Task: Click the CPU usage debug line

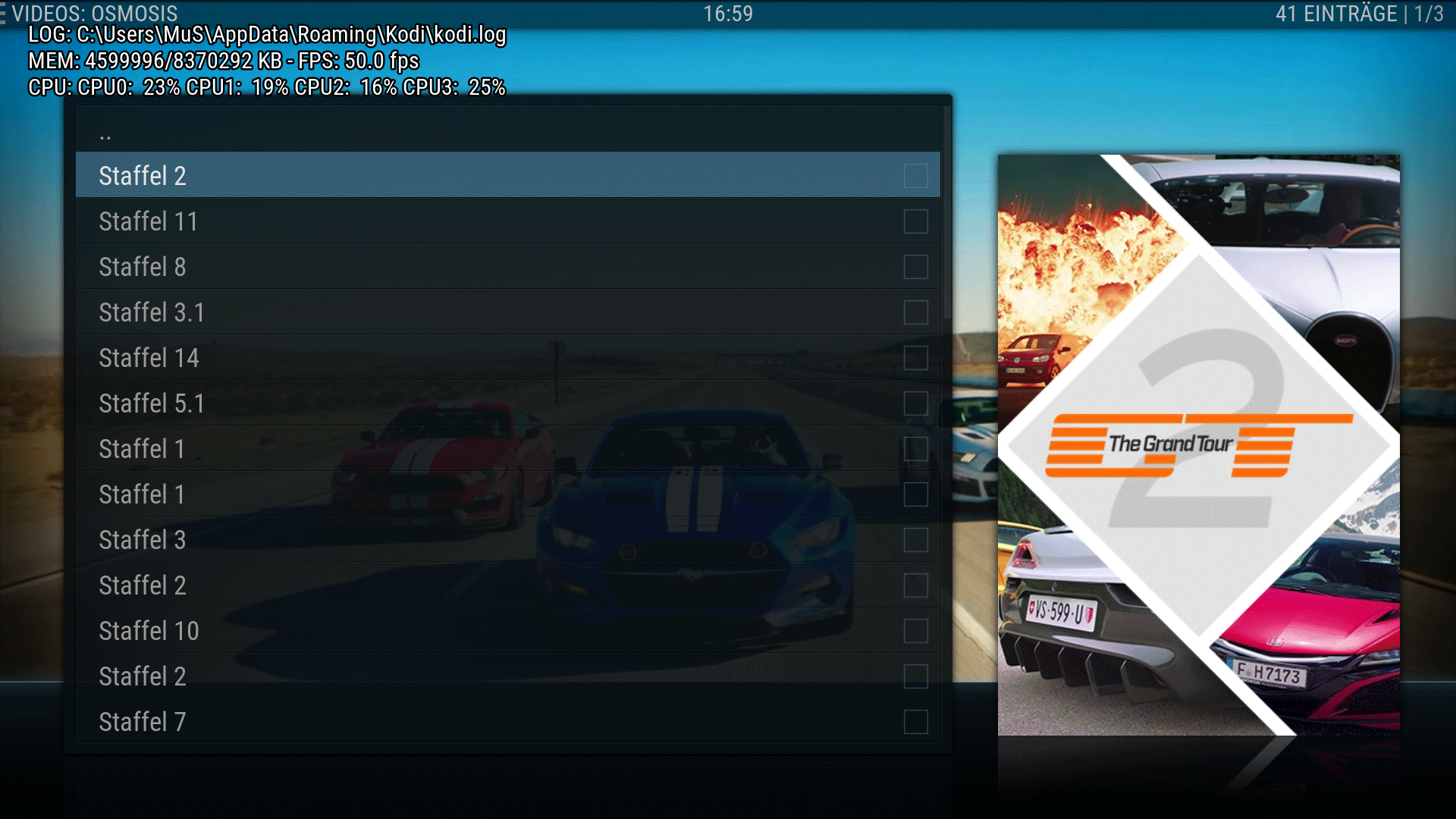Action: [x=267, y=87]
